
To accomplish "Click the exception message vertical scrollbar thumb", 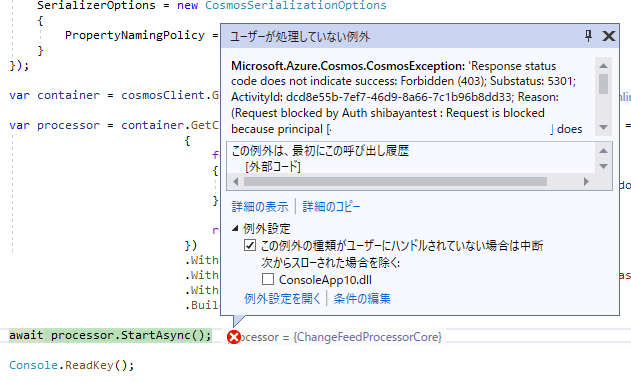I will (603, 84).
